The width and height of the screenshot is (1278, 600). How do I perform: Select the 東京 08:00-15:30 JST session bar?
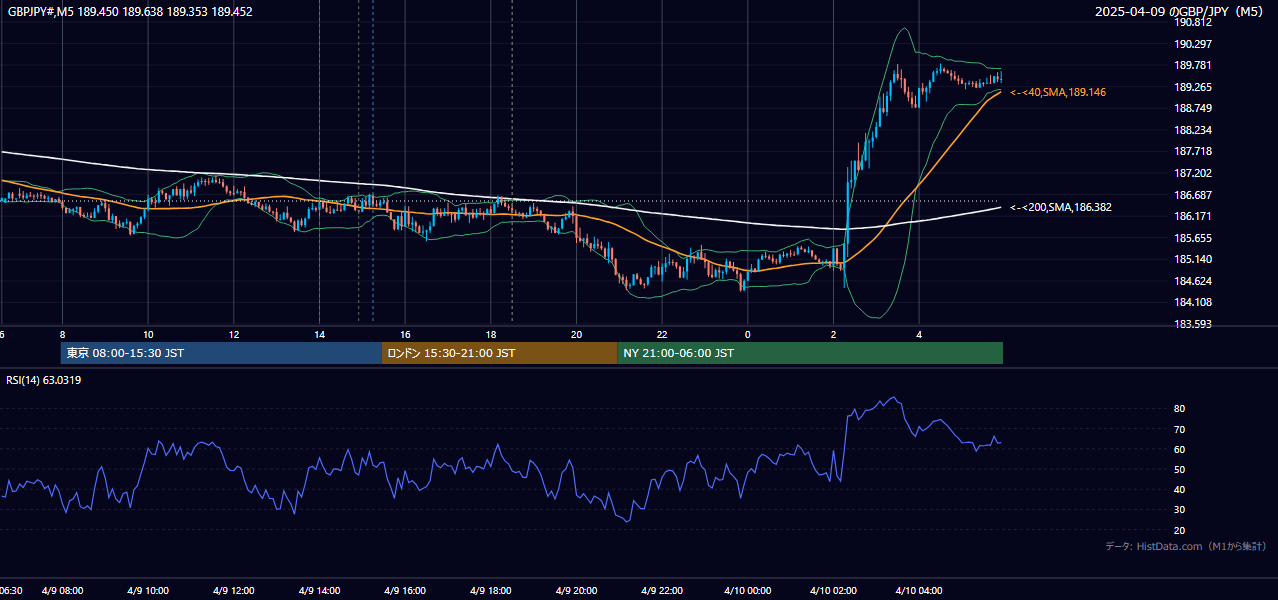pyautogui.click(x=221, y=353)
